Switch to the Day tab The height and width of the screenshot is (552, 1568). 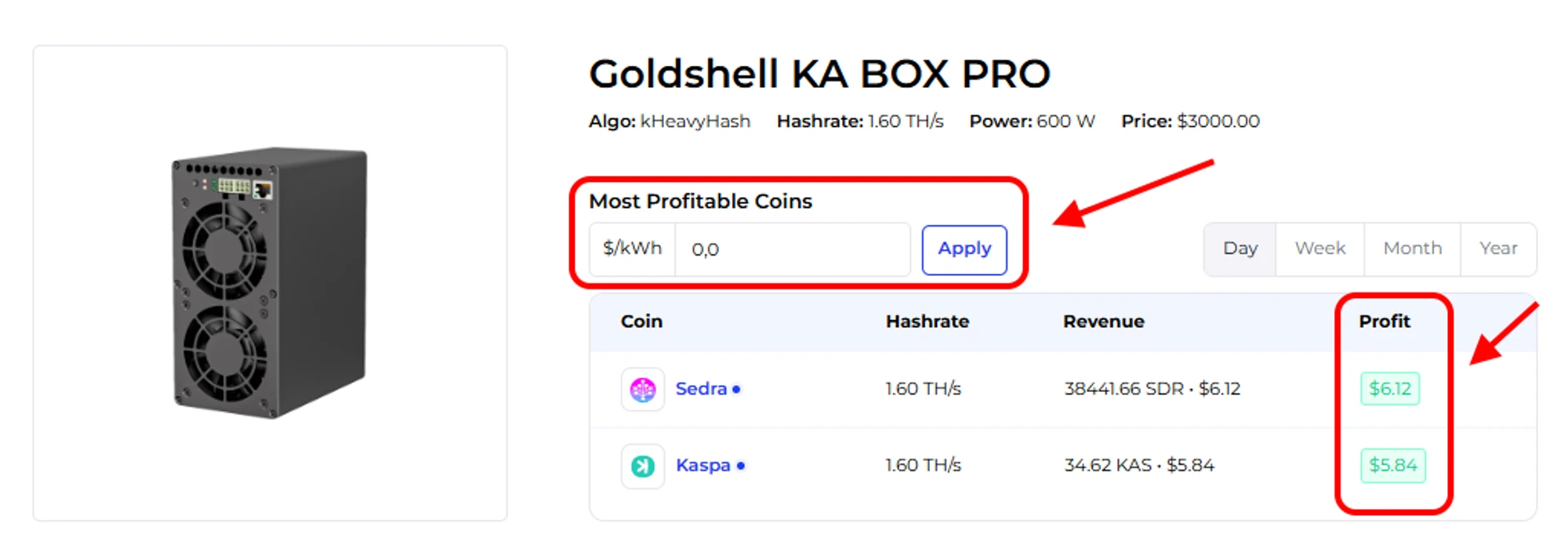pyautogui.click(x=1240, y=249)
